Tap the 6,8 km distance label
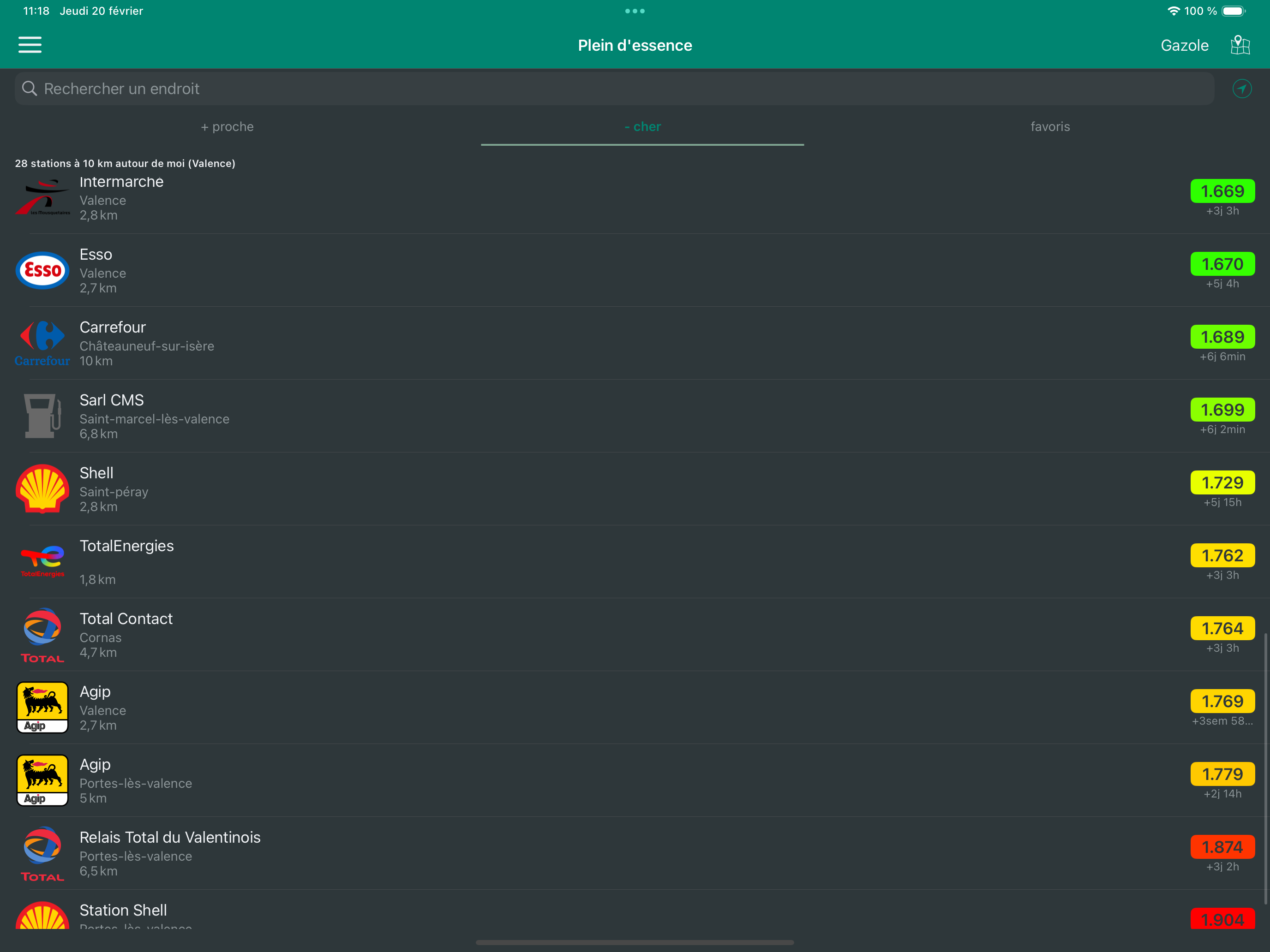Screen dimensions: 1270x952 click(99, 434)
